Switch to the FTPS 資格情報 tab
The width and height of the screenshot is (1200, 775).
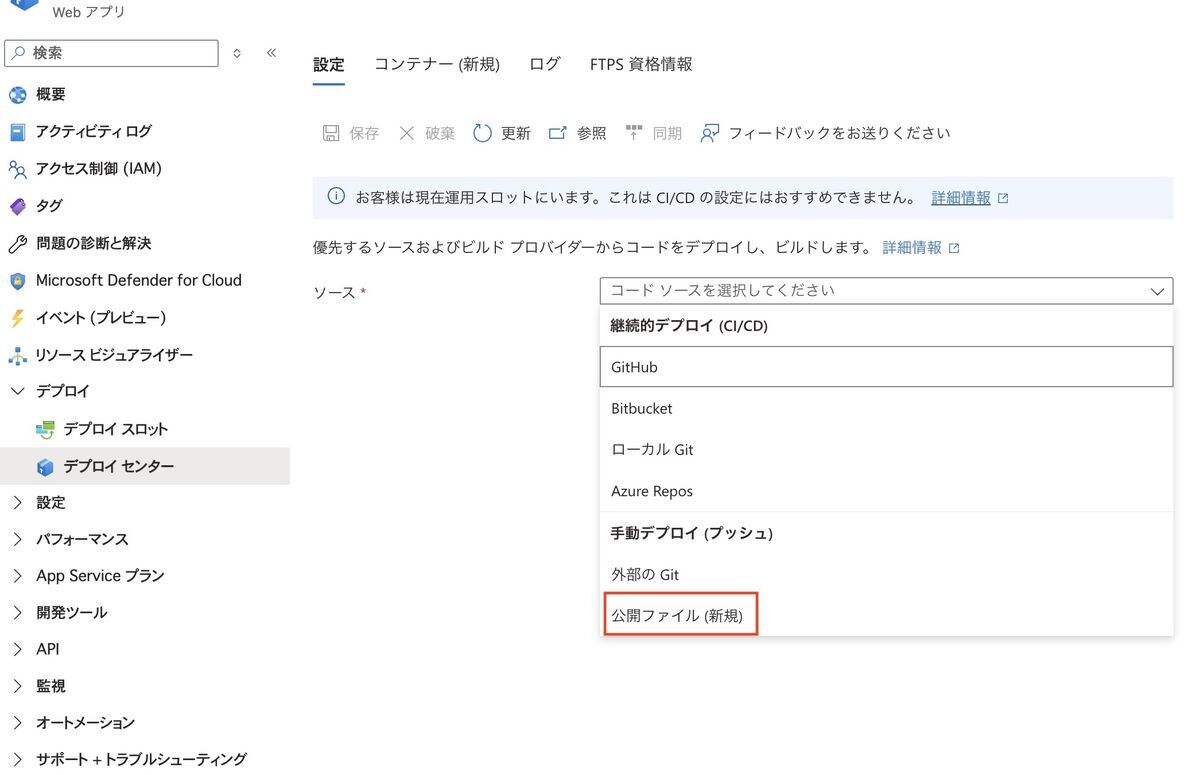(641, 65)
